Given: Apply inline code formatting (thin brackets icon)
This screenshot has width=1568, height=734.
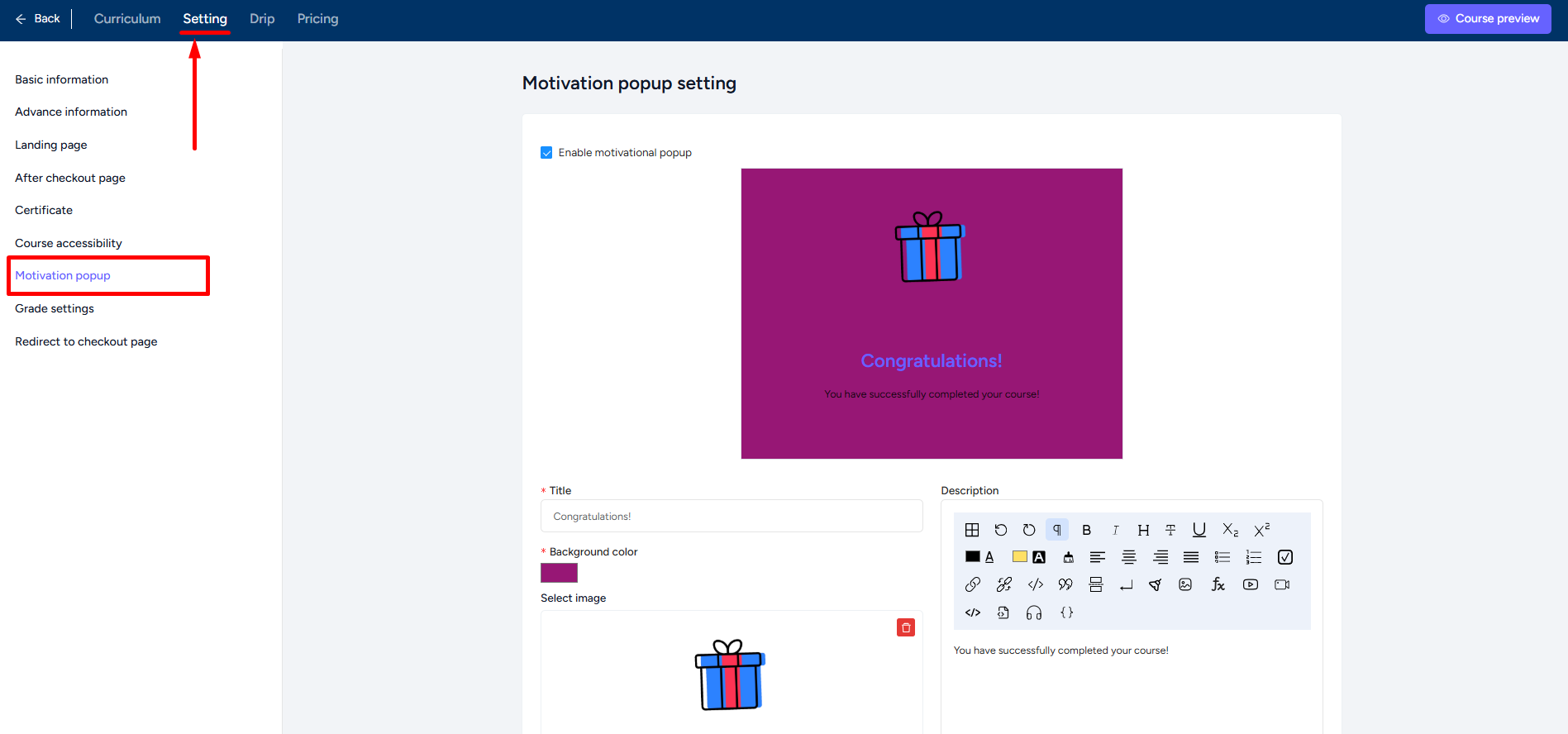Looking at the screenshot, I should (1036, 584).
